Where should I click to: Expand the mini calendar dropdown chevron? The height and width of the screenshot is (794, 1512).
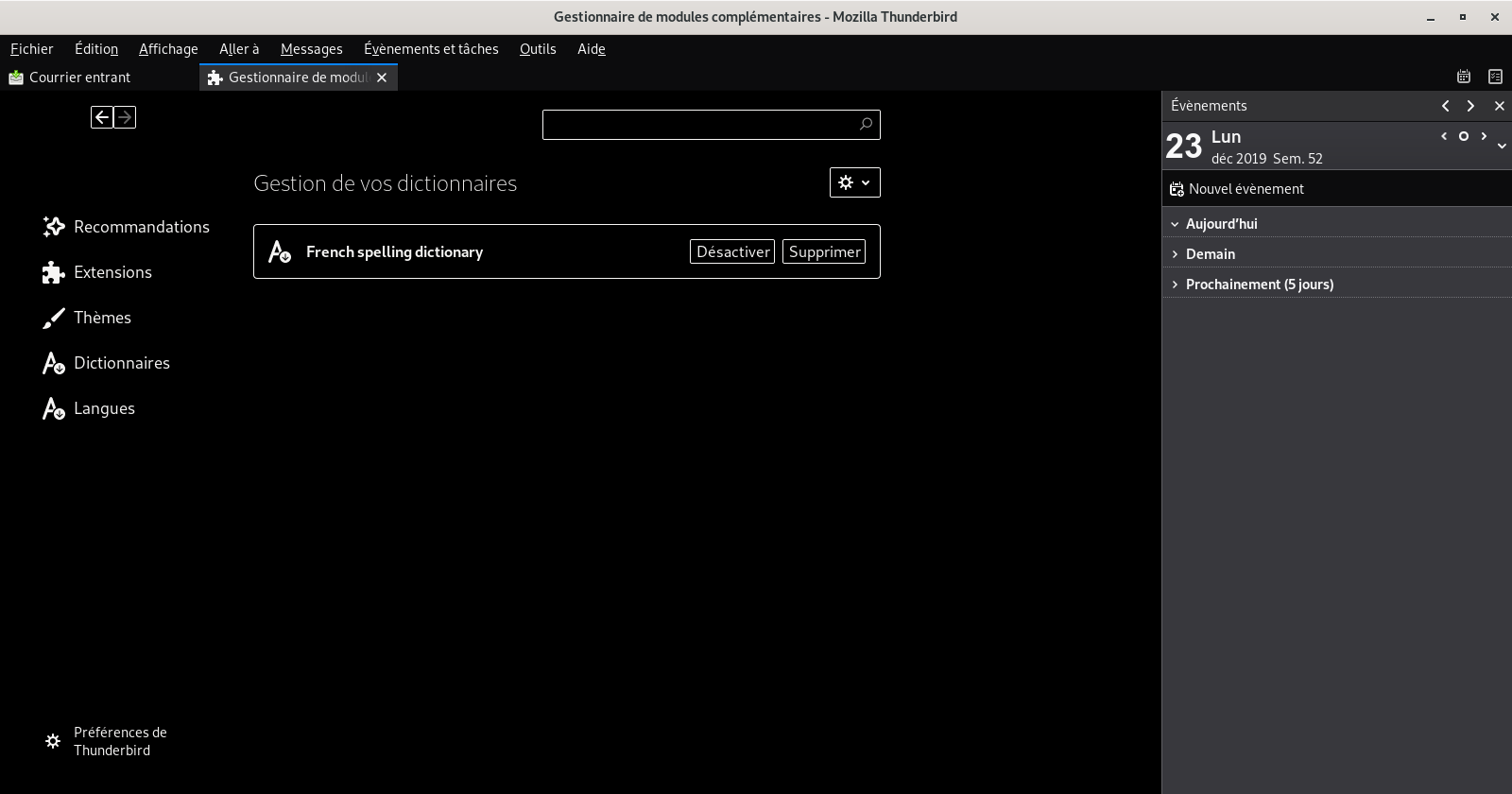pyautogui.click(x=1502, y=146)
